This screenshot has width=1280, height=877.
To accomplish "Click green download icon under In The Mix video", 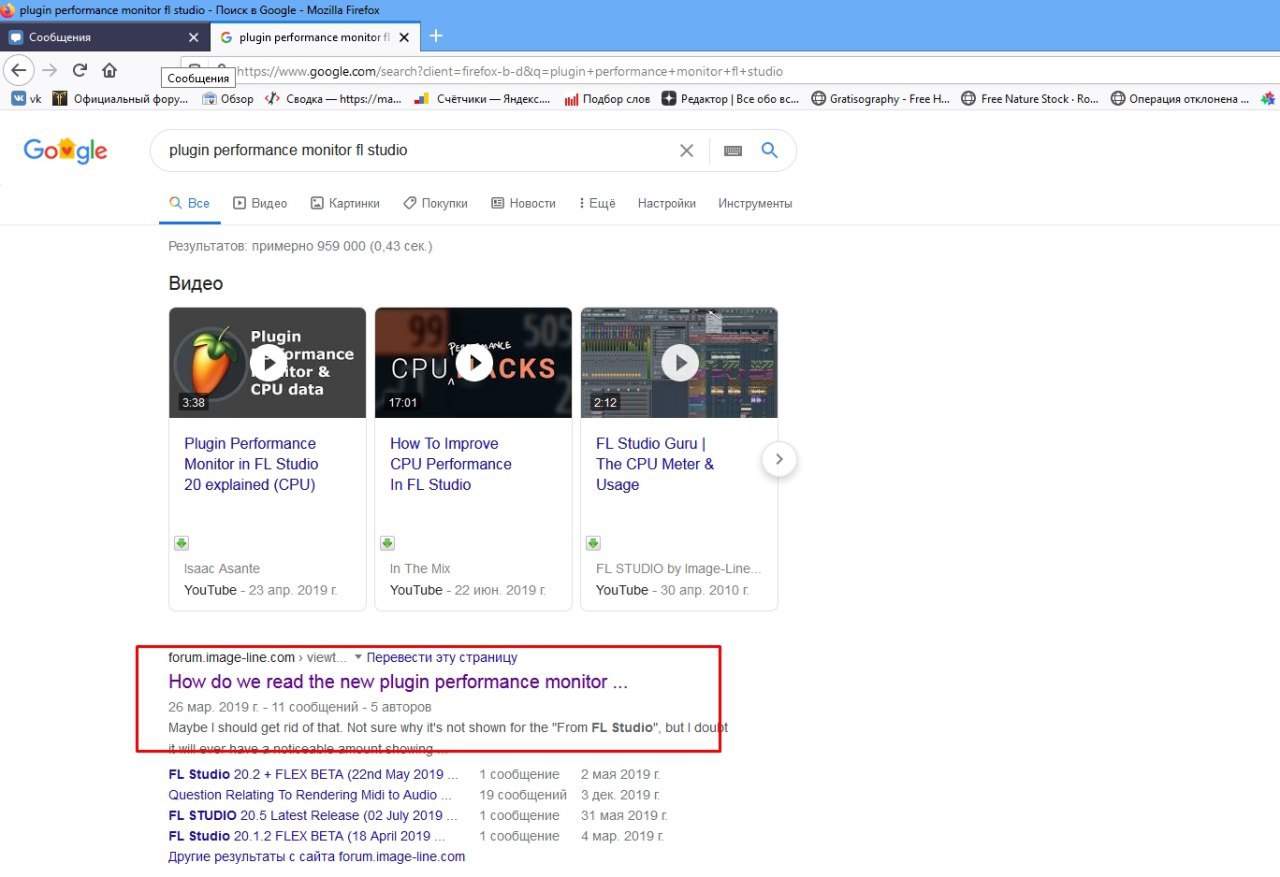I will (387, 544).
